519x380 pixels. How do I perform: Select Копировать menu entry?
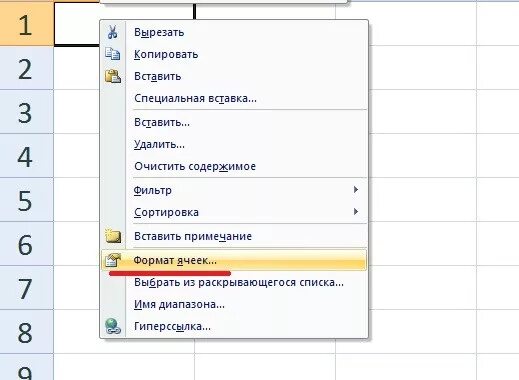click(x=234, y=54)
